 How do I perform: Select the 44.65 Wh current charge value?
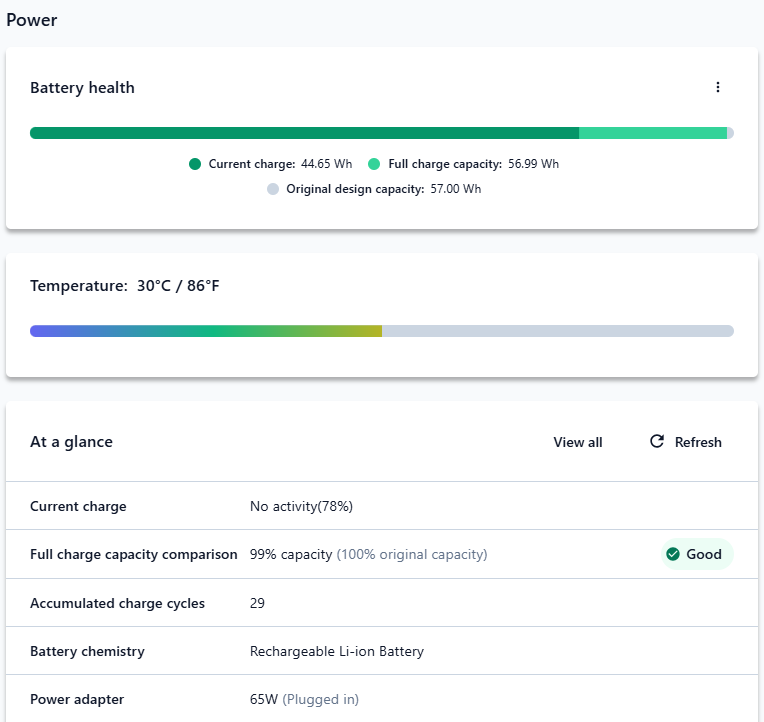(326, 164)
